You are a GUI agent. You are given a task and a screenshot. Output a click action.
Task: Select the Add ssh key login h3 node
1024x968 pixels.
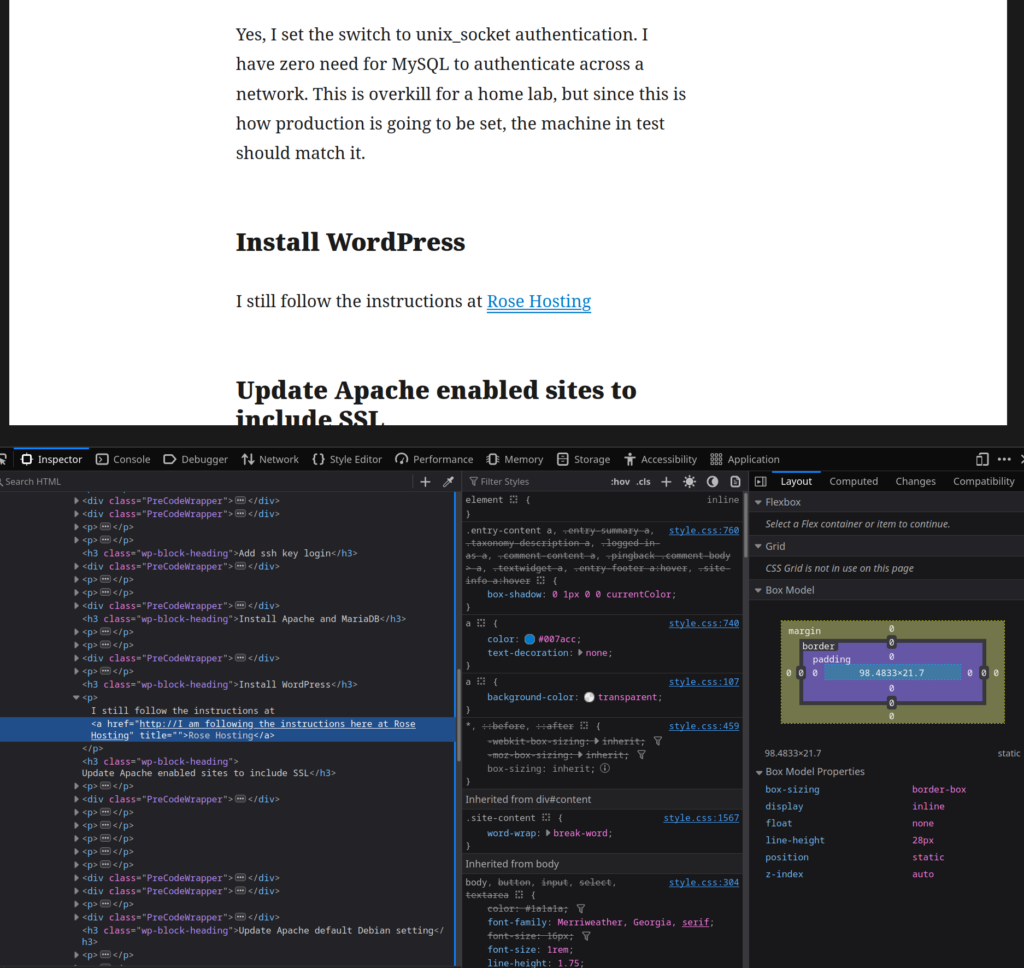[x=219, y=553]
